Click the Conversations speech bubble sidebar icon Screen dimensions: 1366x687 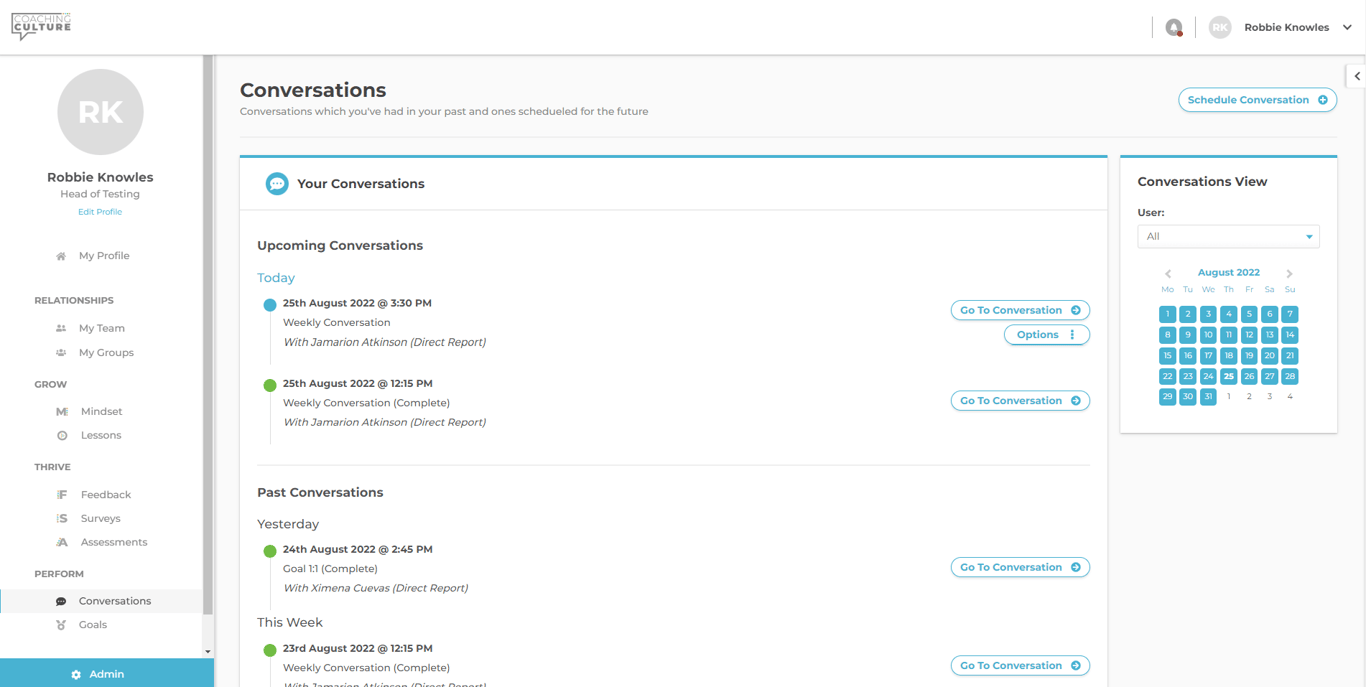pyautogui.click(x=61, y=601)
